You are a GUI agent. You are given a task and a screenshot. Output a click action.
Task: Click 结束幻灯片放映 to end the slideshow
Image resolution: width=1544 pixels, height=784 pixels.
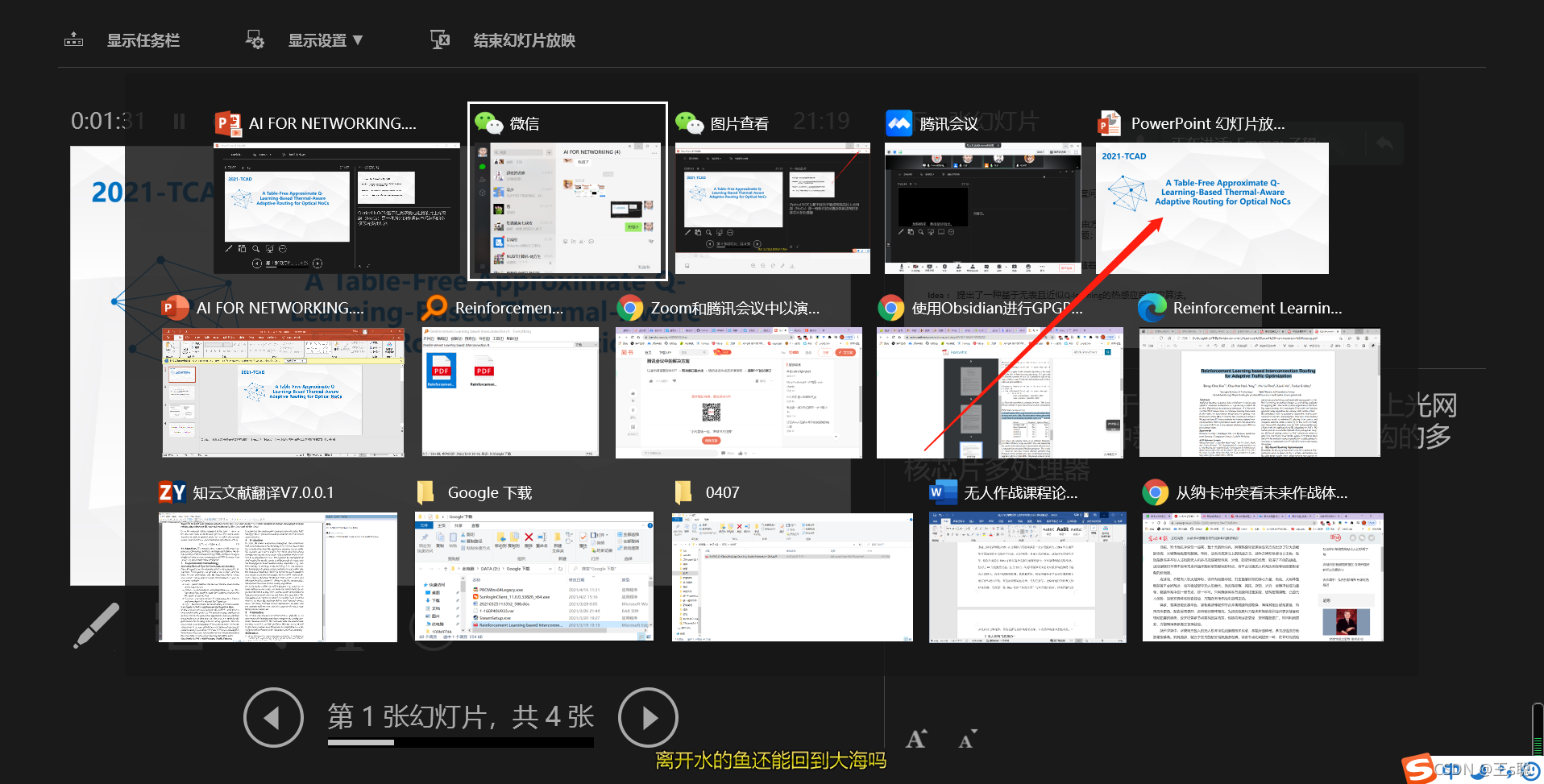pyautogui.click(x=523, y=39)
